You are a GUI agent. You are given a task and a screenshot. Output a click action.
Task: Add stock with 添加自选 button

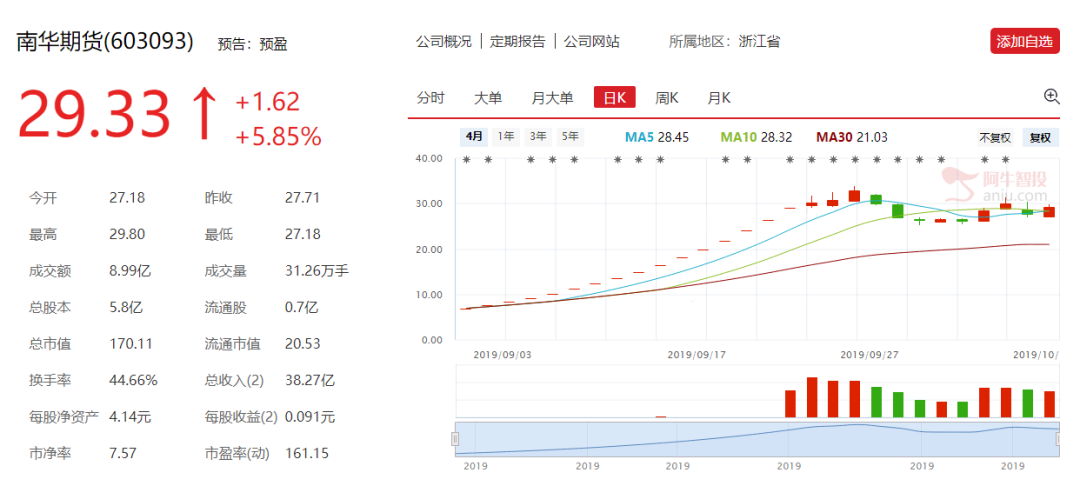click(x=1024, y=41)
